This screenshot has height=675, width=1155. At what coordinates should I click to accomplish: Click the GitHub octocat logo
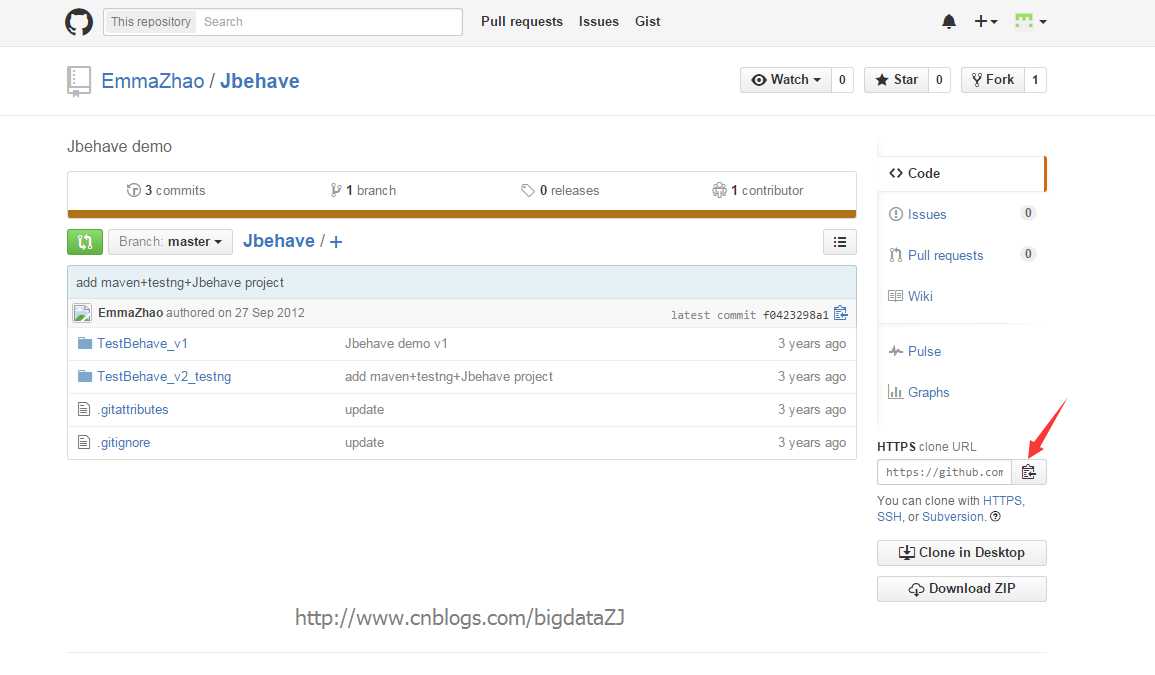(79, 21)
